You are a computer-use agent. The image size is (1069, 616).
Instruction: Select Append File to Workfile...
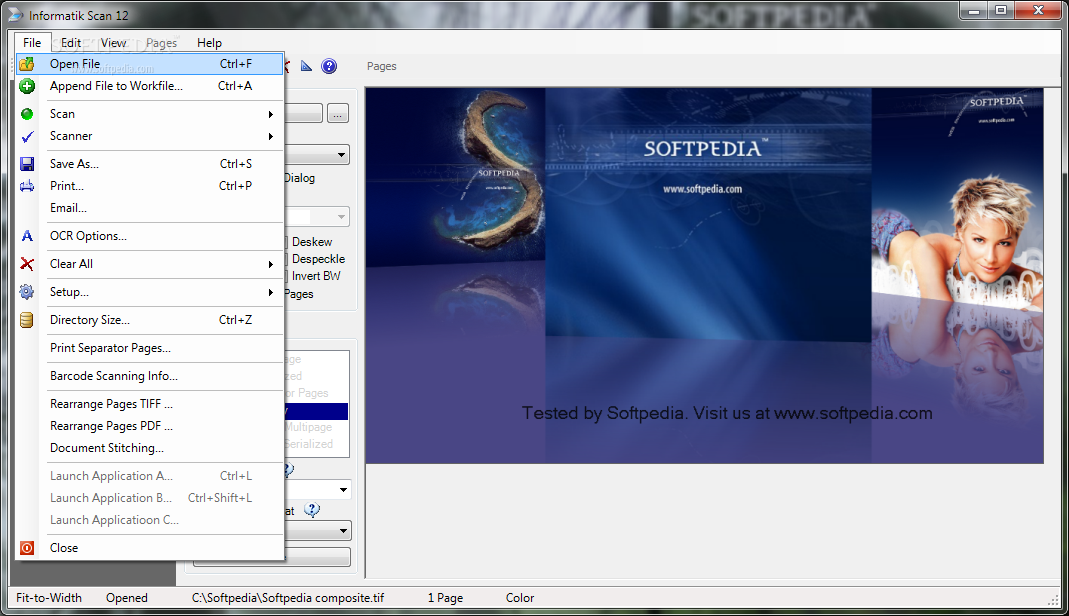tap(149, 86)
